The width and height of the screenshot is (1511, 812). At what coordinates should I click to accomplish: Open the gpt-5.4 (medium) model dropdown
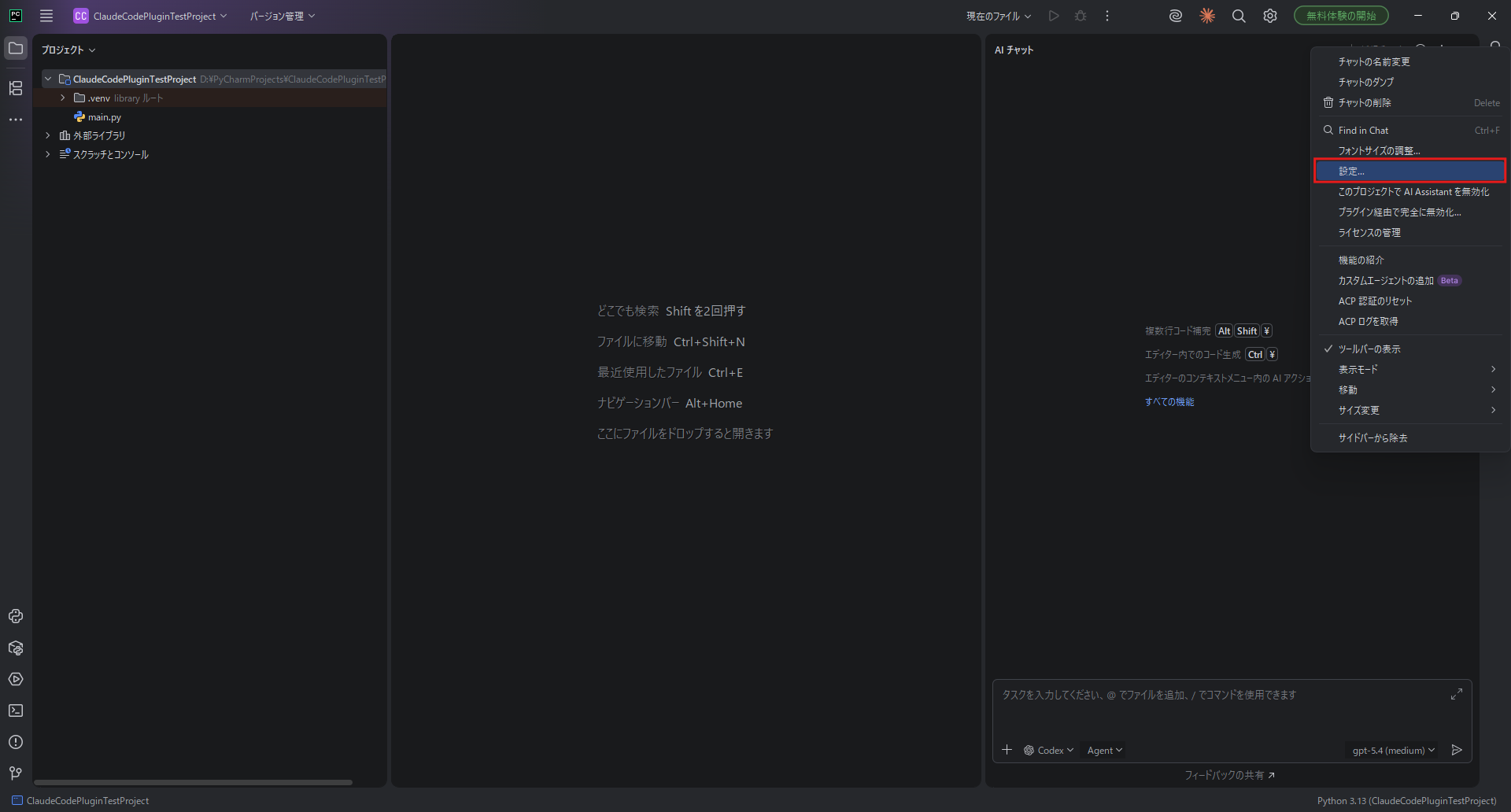pos(1393,750)
